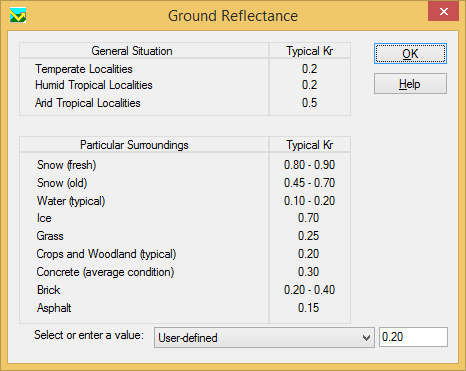Viewport: 466px width, 371px height.
Task: Click Kr value 0.2 for Temperate Localities
Action: 309,69
